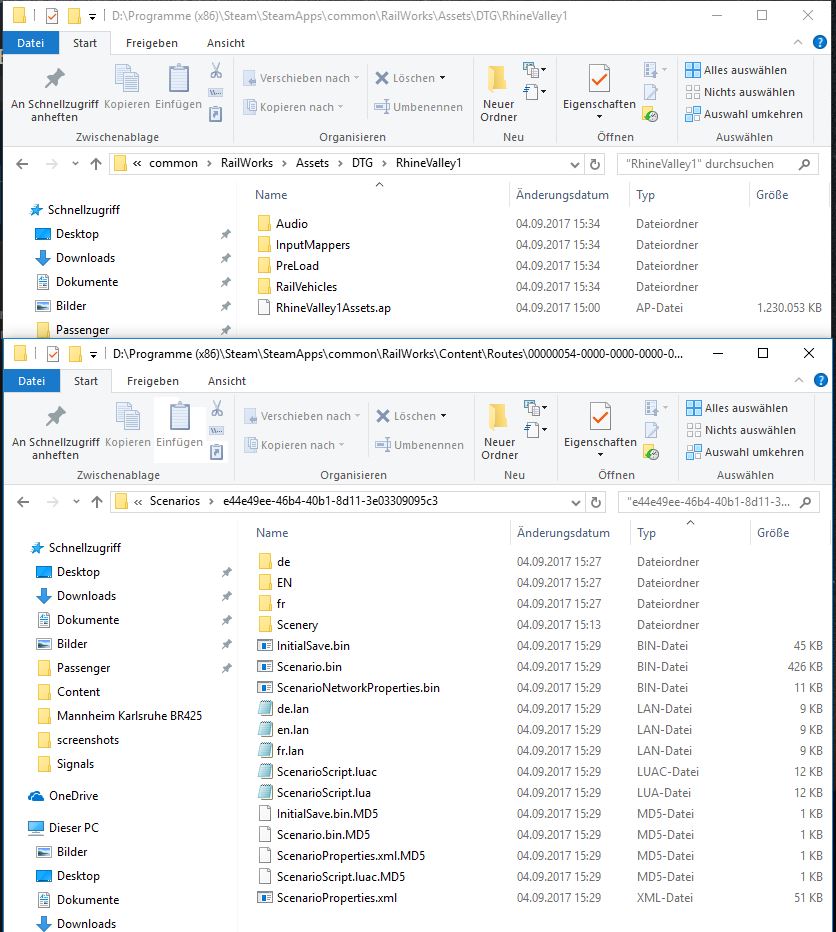836x932 pixels.
Task: Refresh the RhineValley1 folder view
Action: [x=595, y=164]
